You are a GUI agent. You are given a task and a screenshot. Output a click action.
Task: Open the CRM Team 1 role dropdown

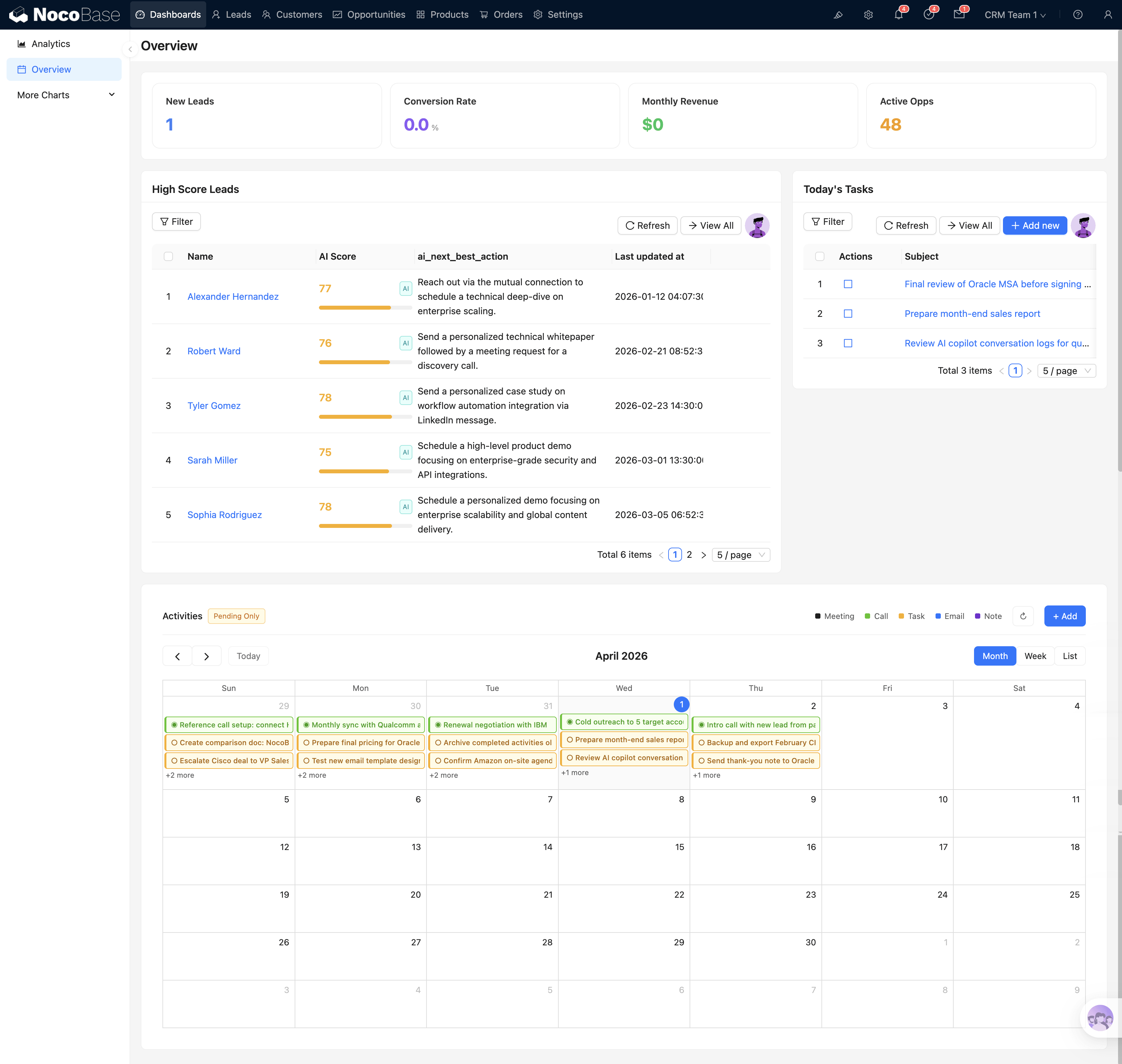click(1015, 15)
